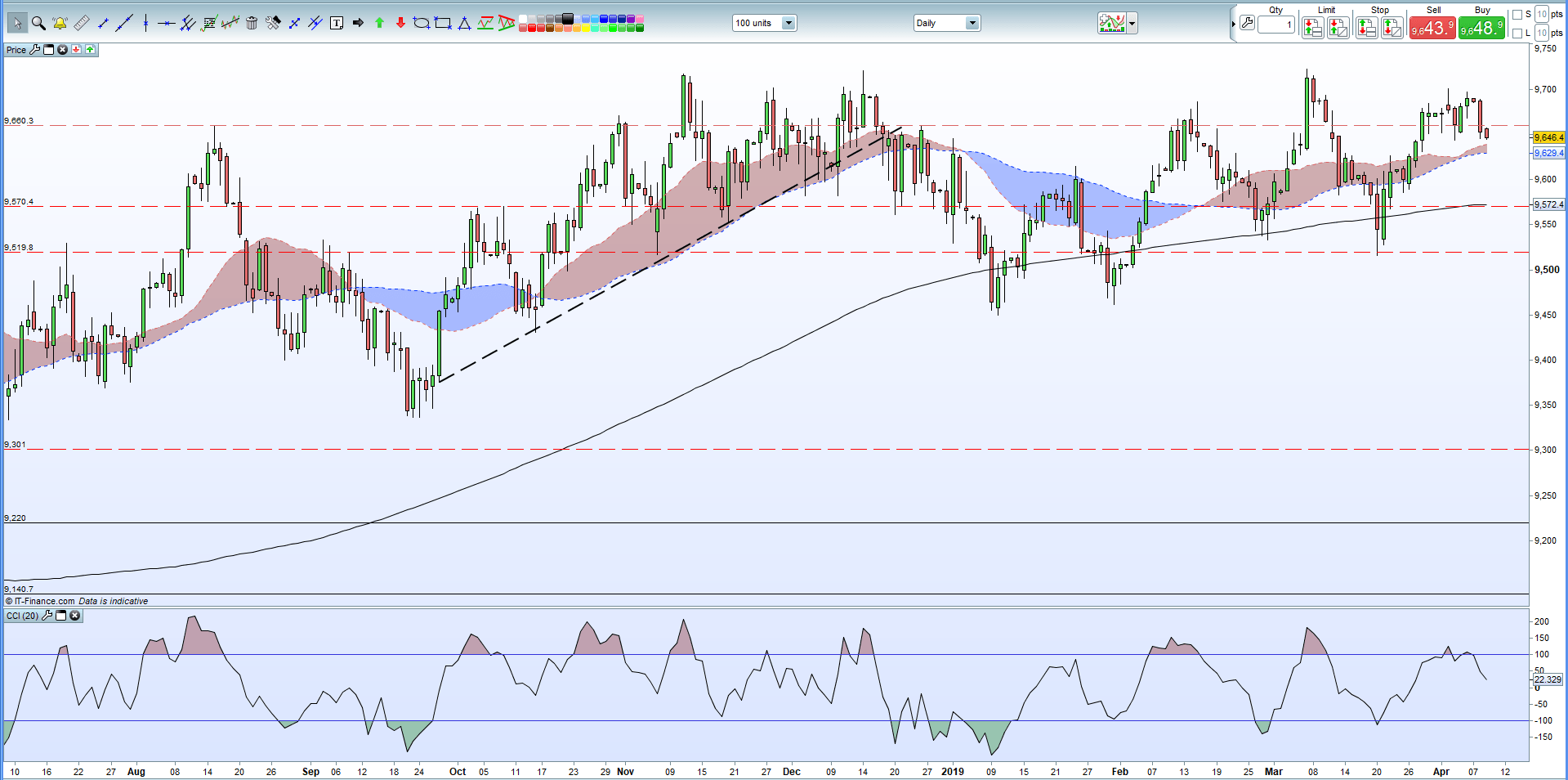
Task: Pick the yellow color swatch
Action: point(586,28)
